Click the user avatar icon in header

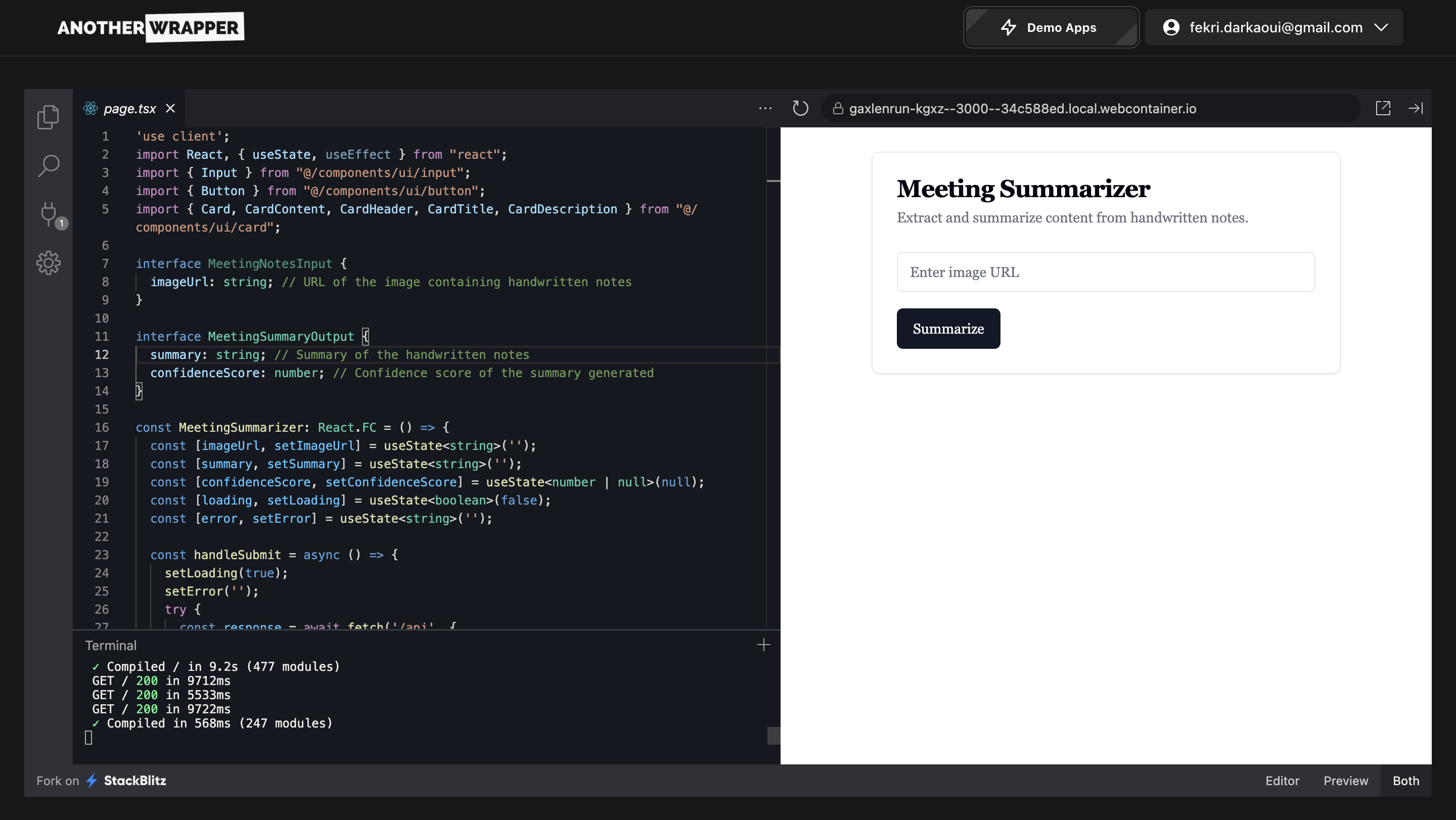pyautogui.click(x=1171, y=28)
